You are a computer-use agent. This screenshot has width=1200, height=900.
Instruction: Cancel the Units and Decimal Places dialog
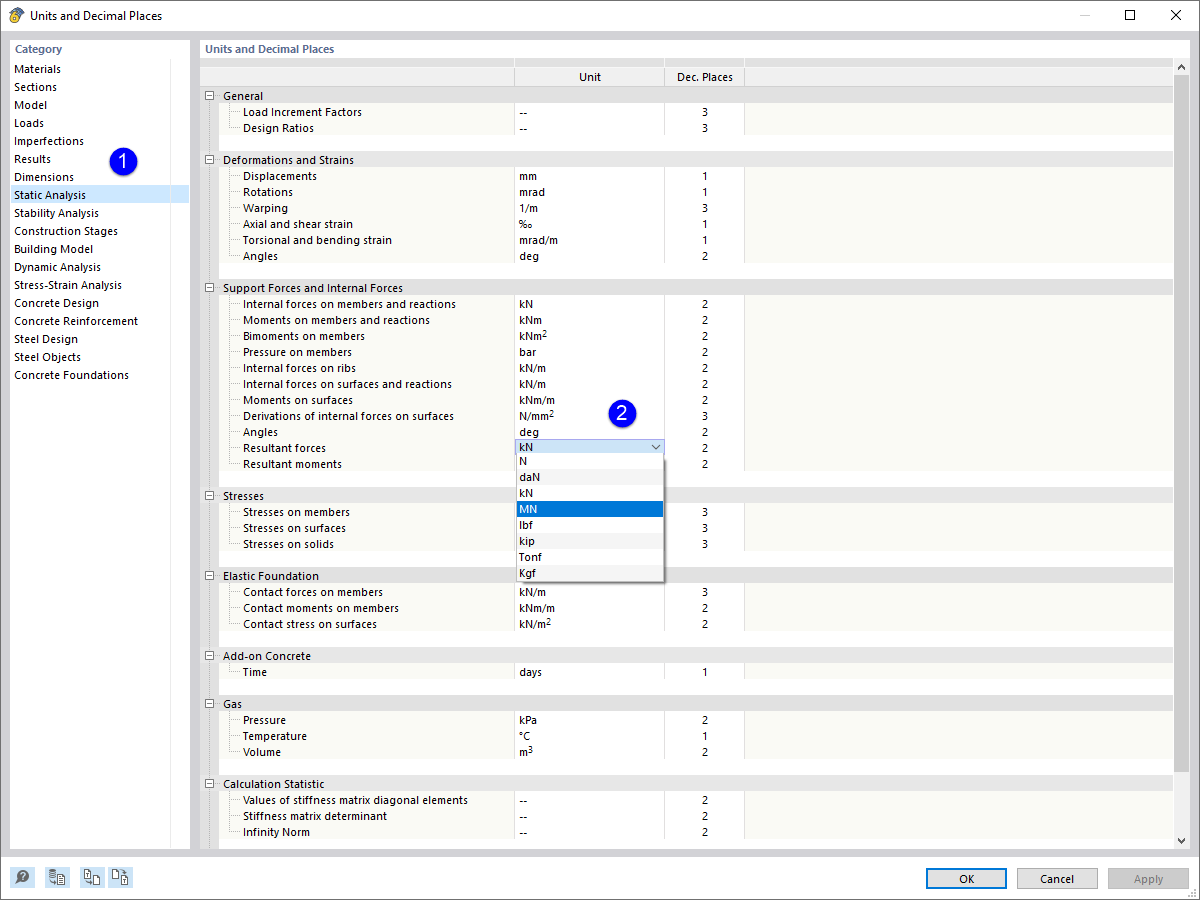pyautogui.click(x=1057, y=878)
